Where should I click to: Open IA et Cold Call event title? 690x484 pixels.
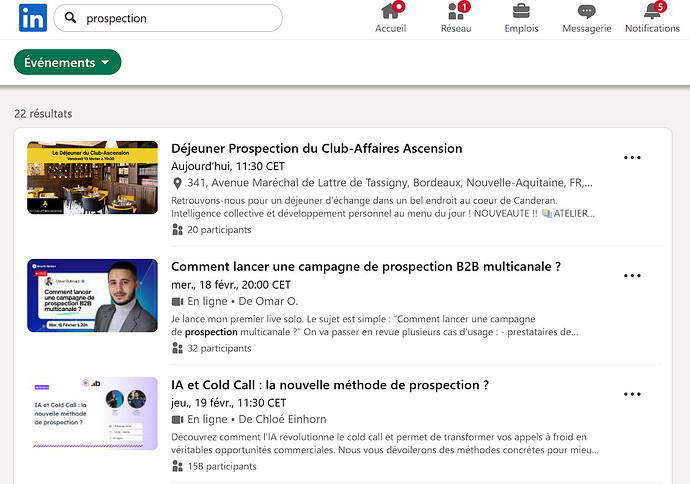tap(330, 385)
